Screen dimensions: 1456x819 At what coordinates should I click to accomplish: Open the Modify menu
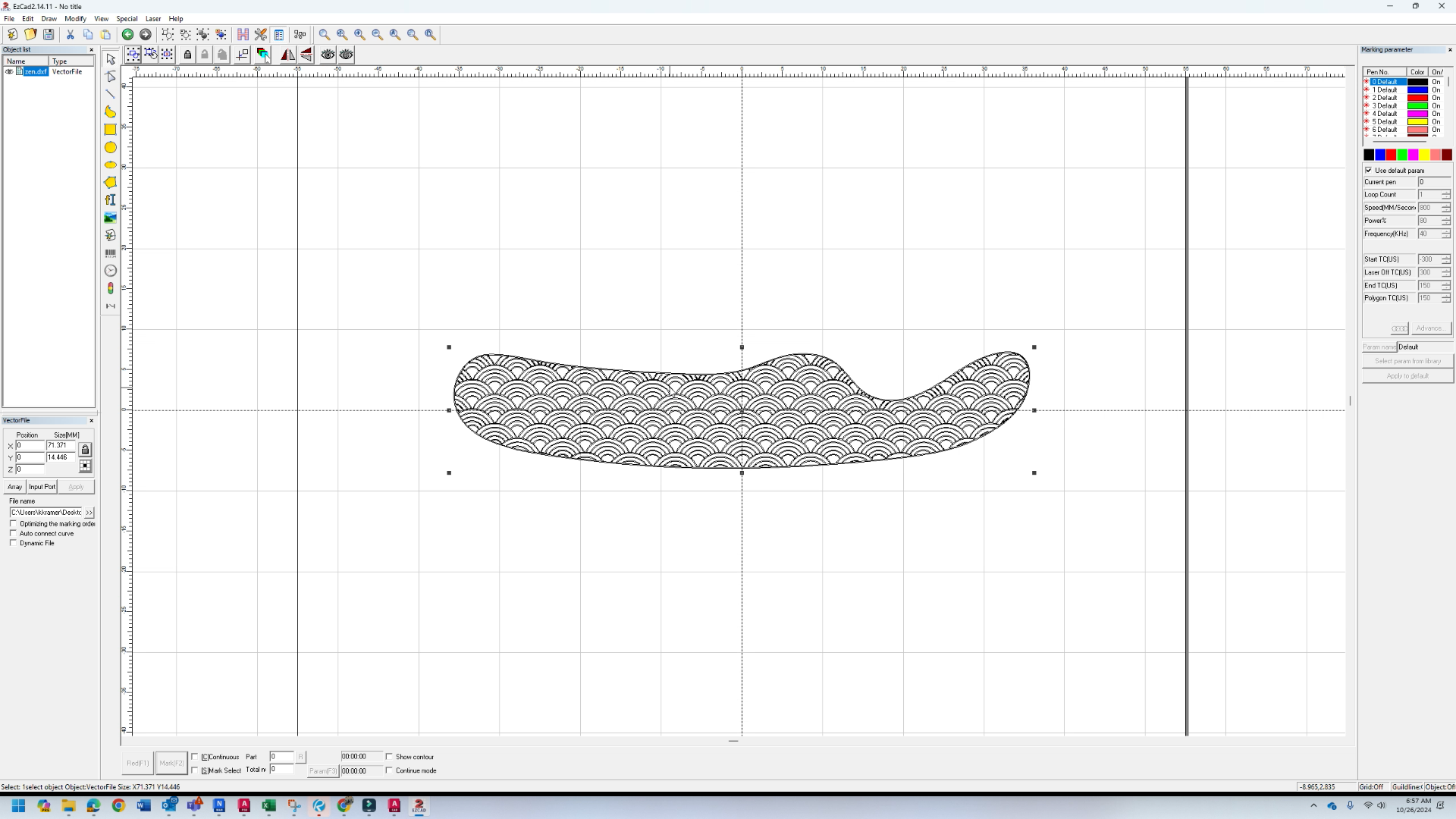click(x=75, y=18)
